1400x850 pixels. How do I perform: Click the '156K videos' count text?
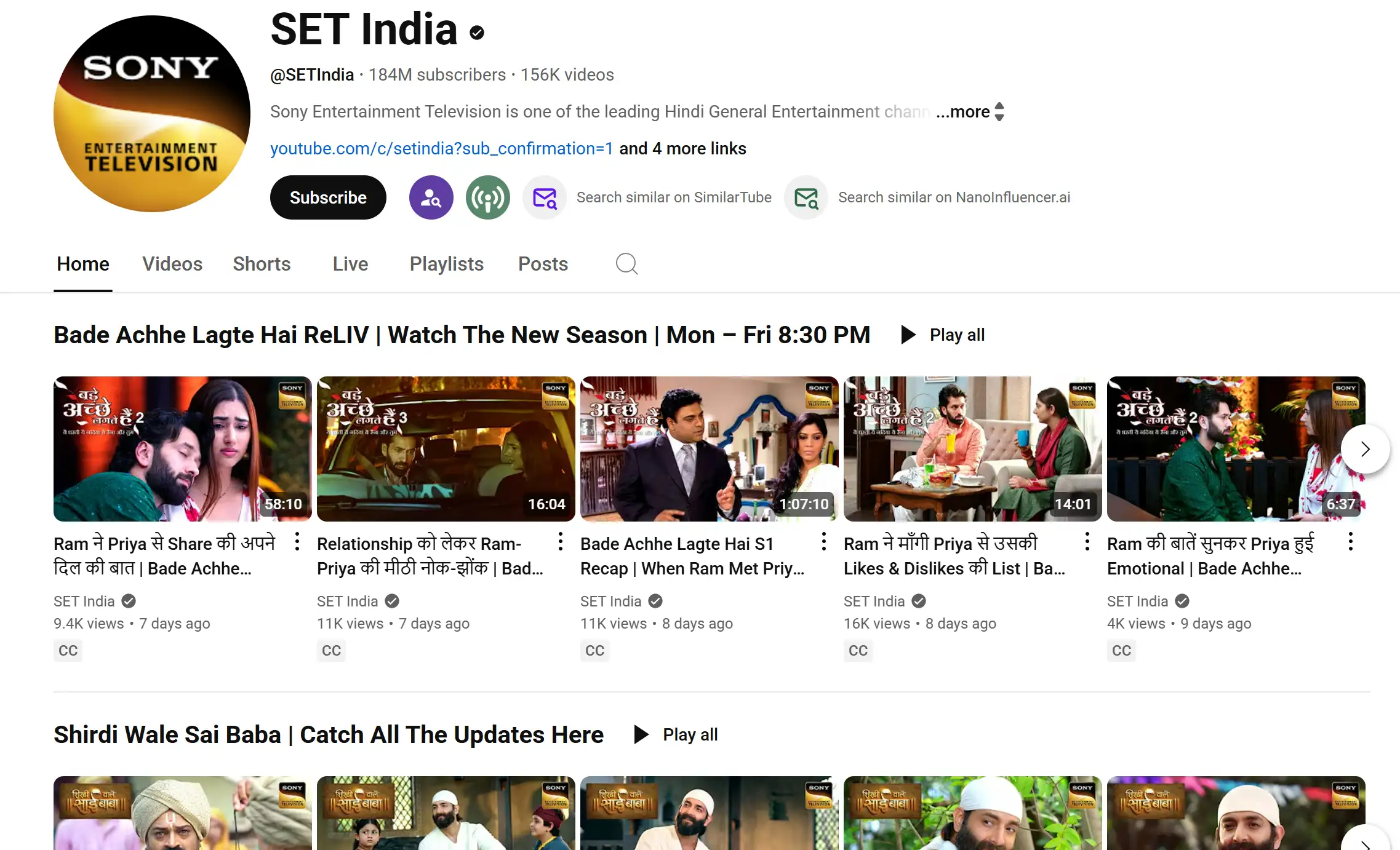point(567,75)
